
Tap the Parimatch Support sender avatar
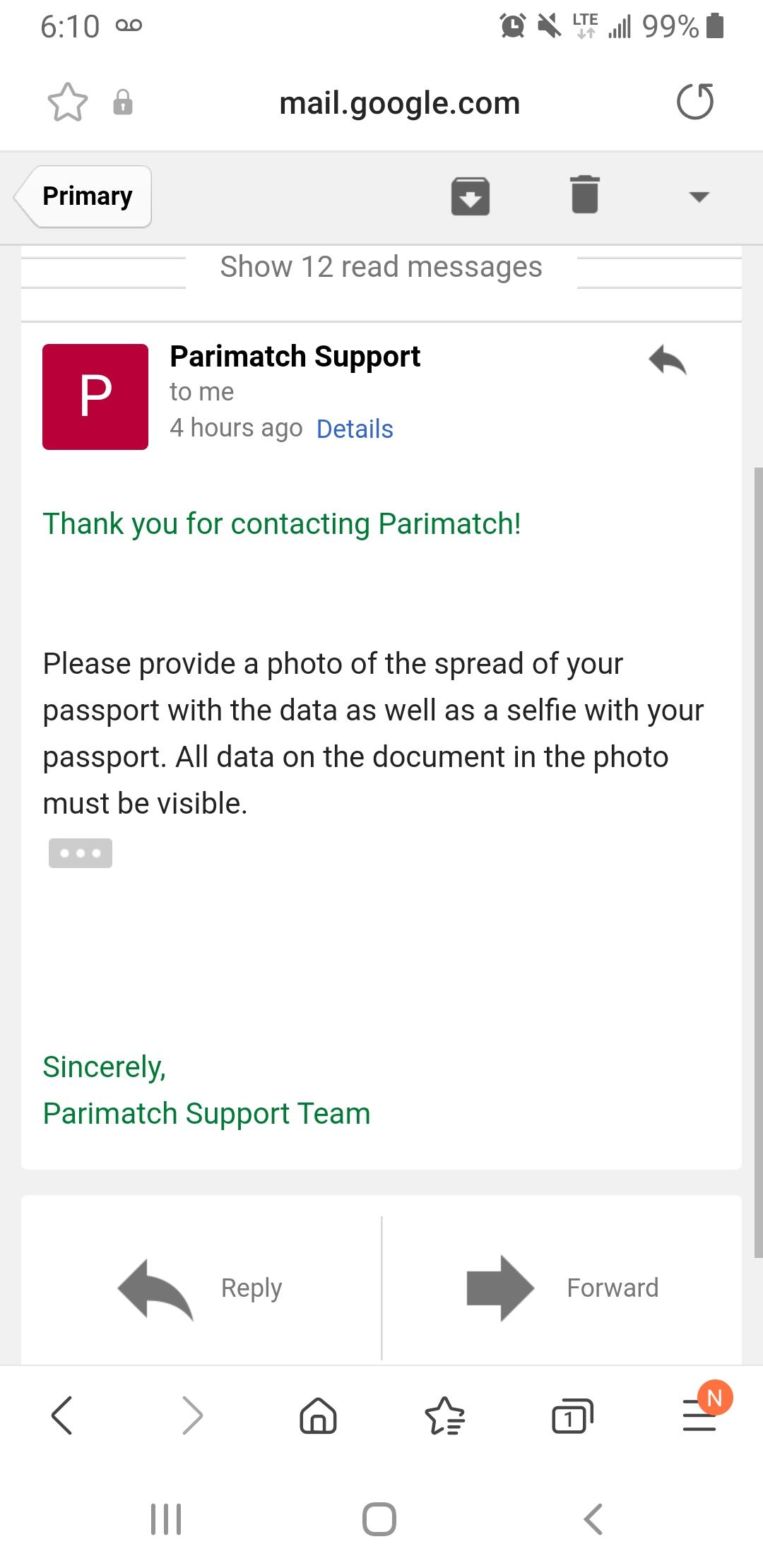(95, 397)
